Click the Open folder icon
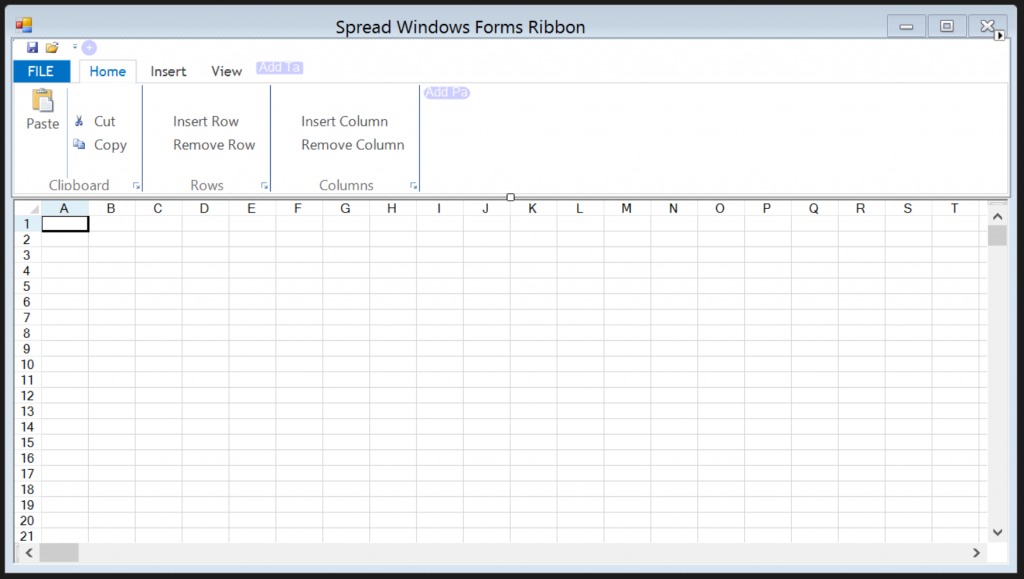 pyautogui.click(x=52, y=48)
